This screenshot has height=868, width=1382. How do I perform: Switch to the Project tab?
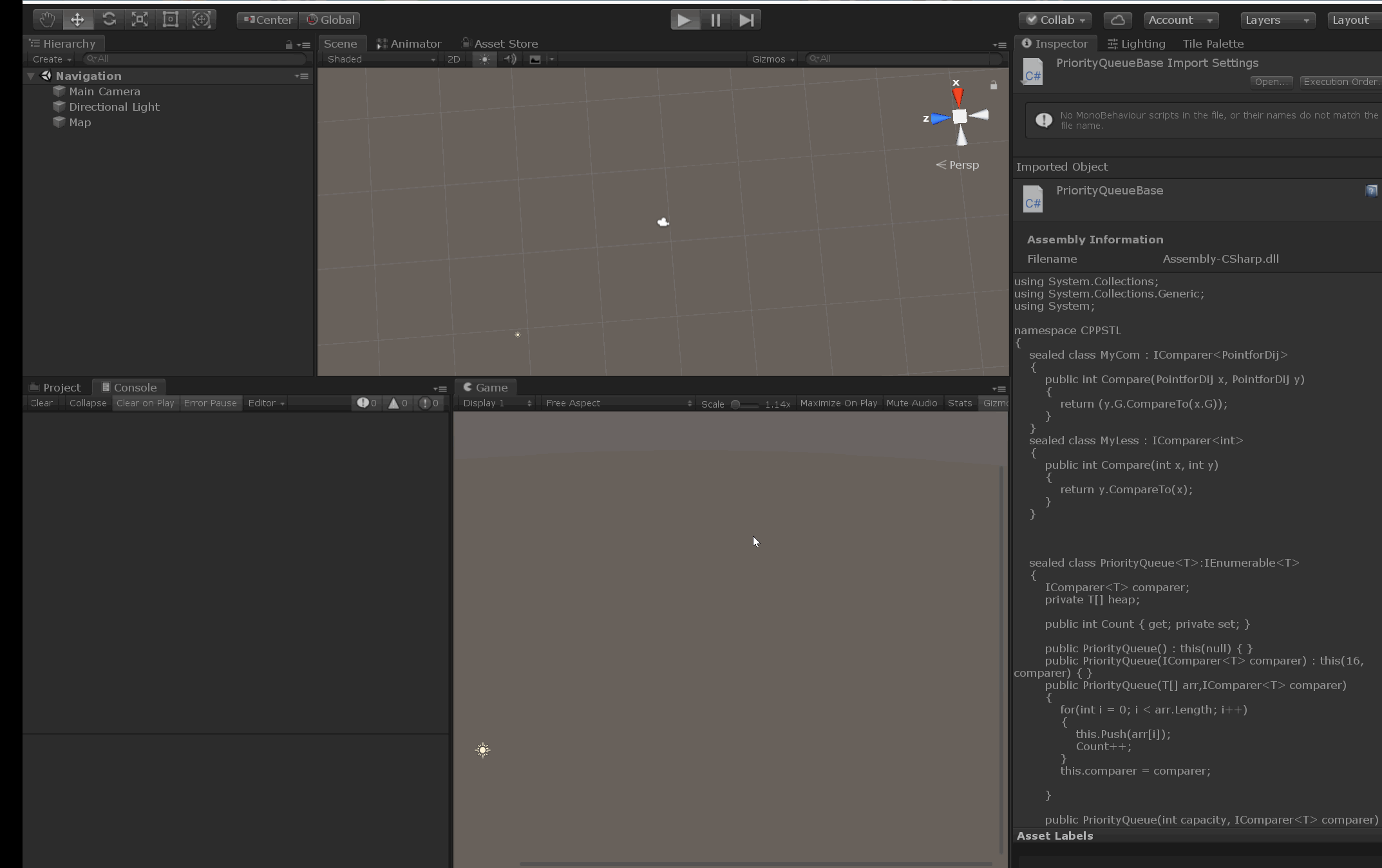[x=57, y=388]
